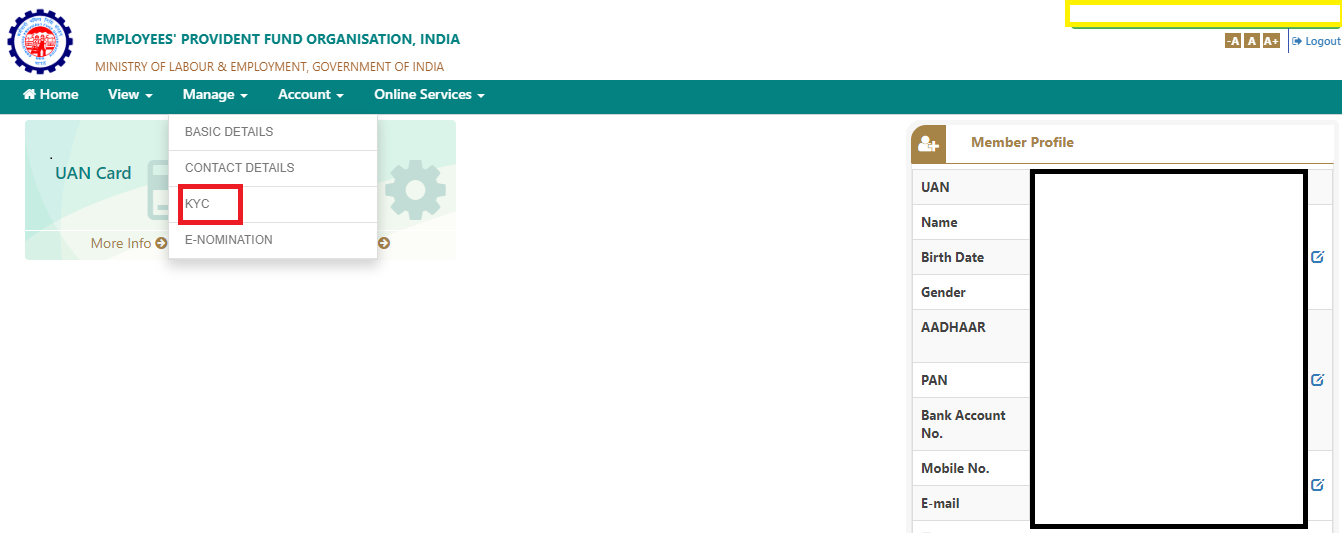Click the AADHAAR row label
Image resolution: width=1342 pixels, height=533 pixels.
[x=953, y=327]
